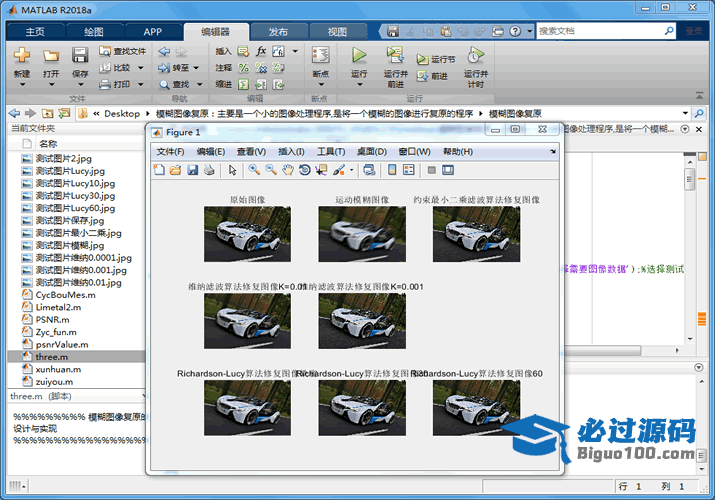Click the login 登录 button
The image size is (715, 500).
[694, 31]
